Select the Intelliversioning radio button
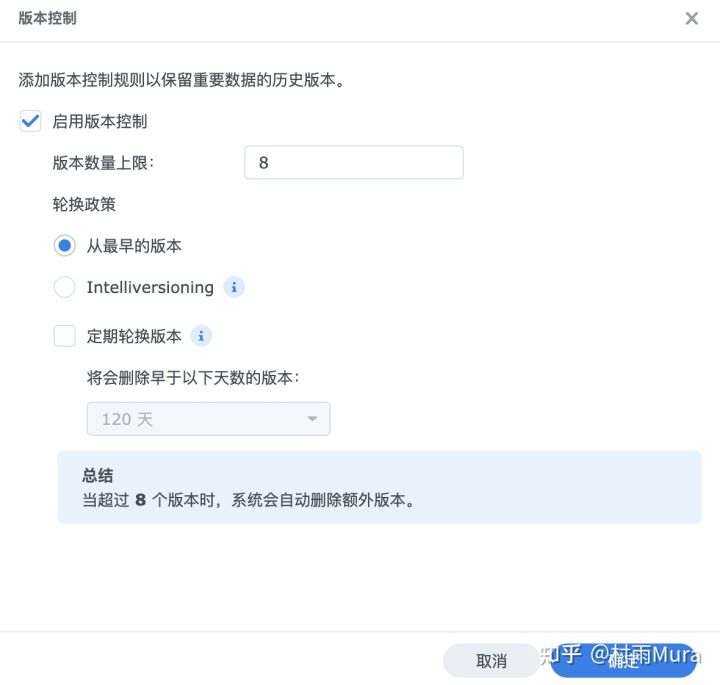 65,287
